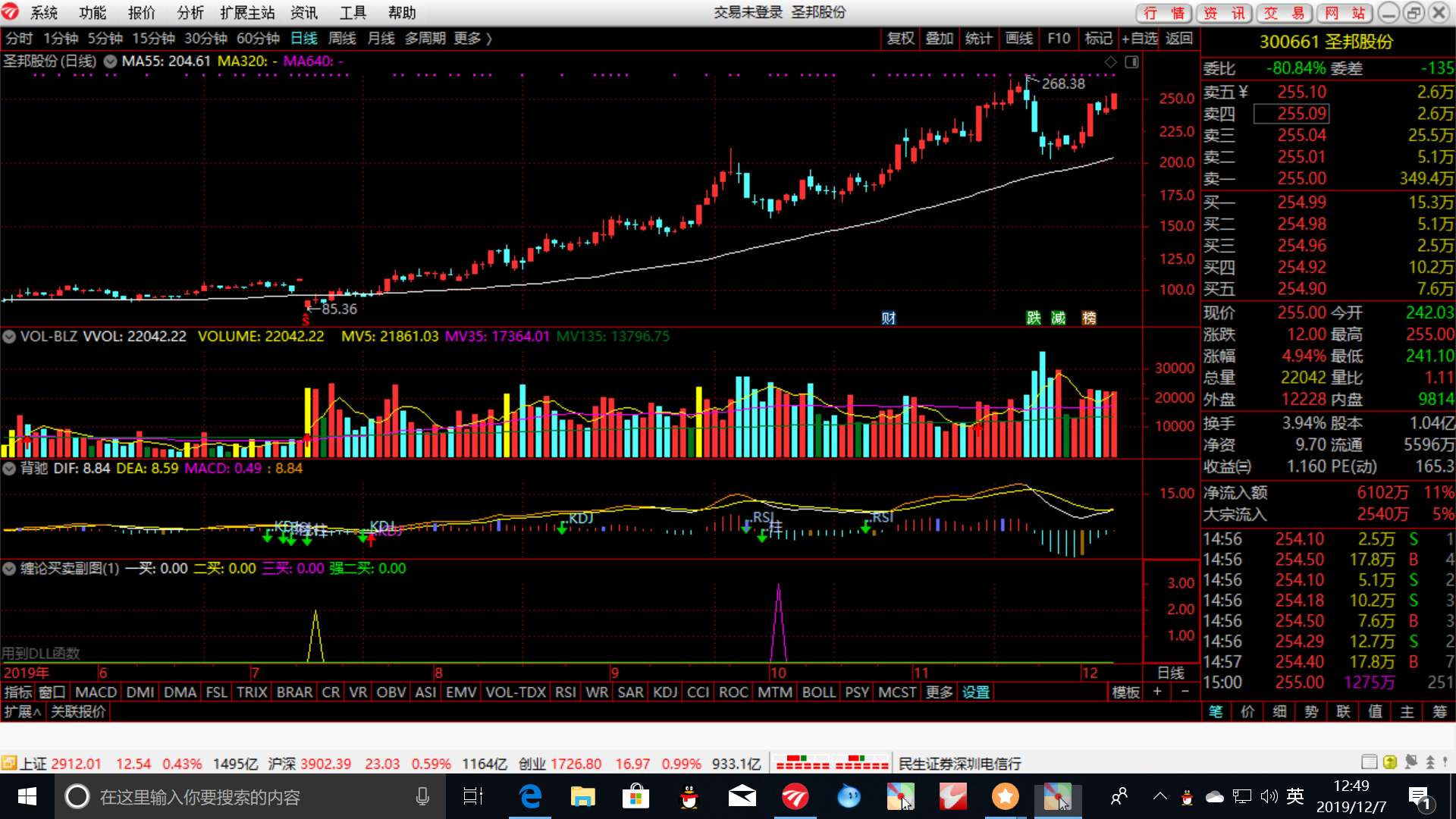Click the red market breadth bars icon
Image resolution: width=1456 pixels, height=819 pixels.
[x=832, y=763]
